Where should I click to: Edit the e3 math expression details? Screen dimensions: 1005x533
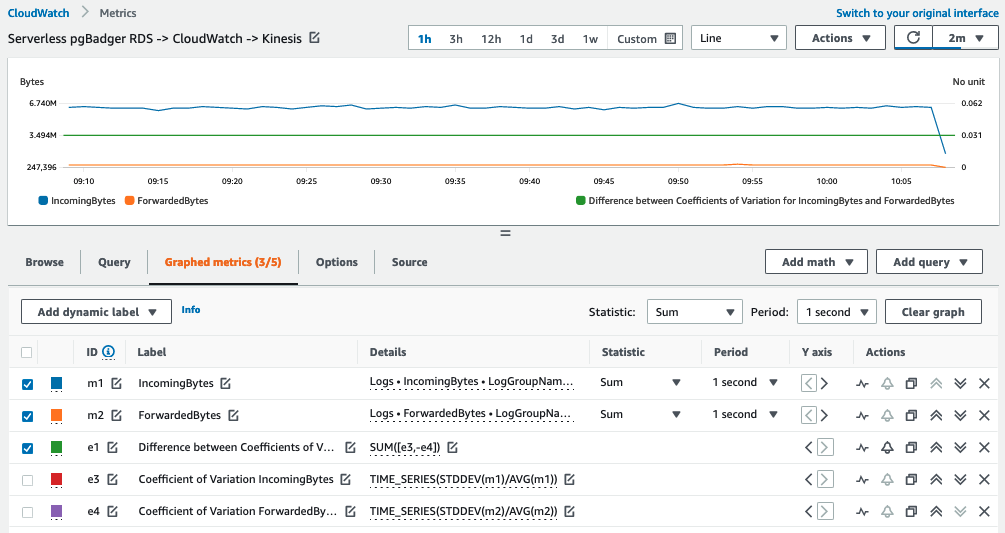click(569, 480)
